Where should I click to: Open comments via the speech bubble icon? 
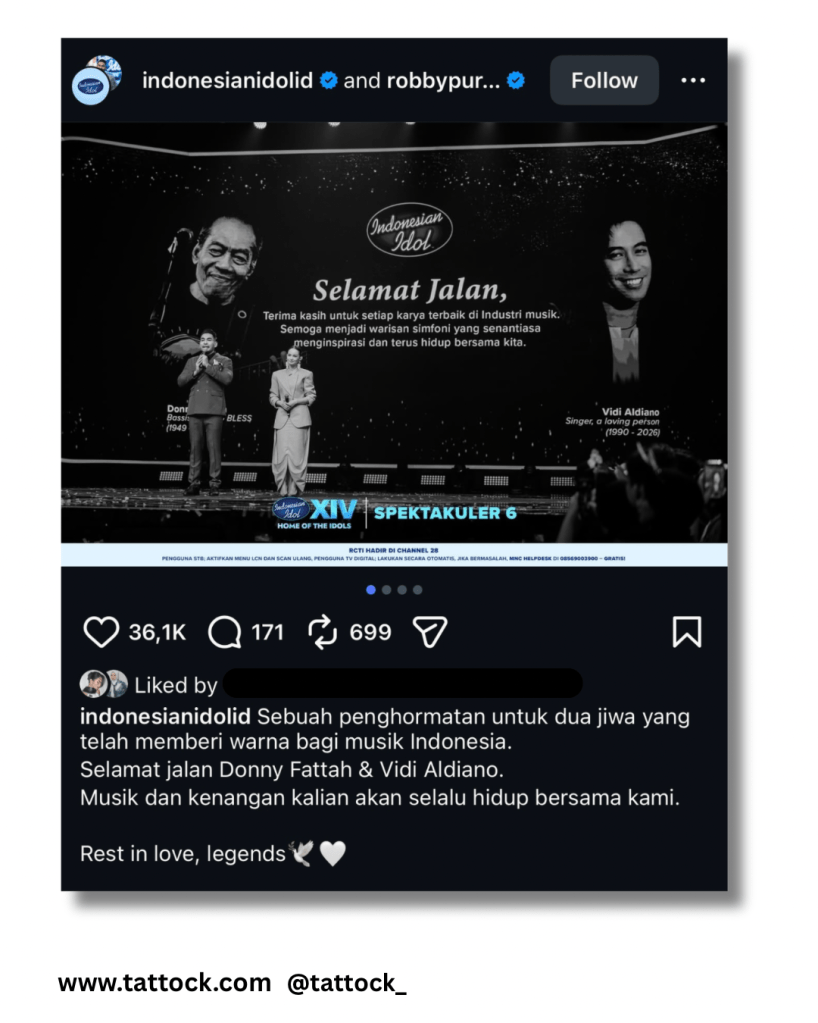click(x=224, y=632)
